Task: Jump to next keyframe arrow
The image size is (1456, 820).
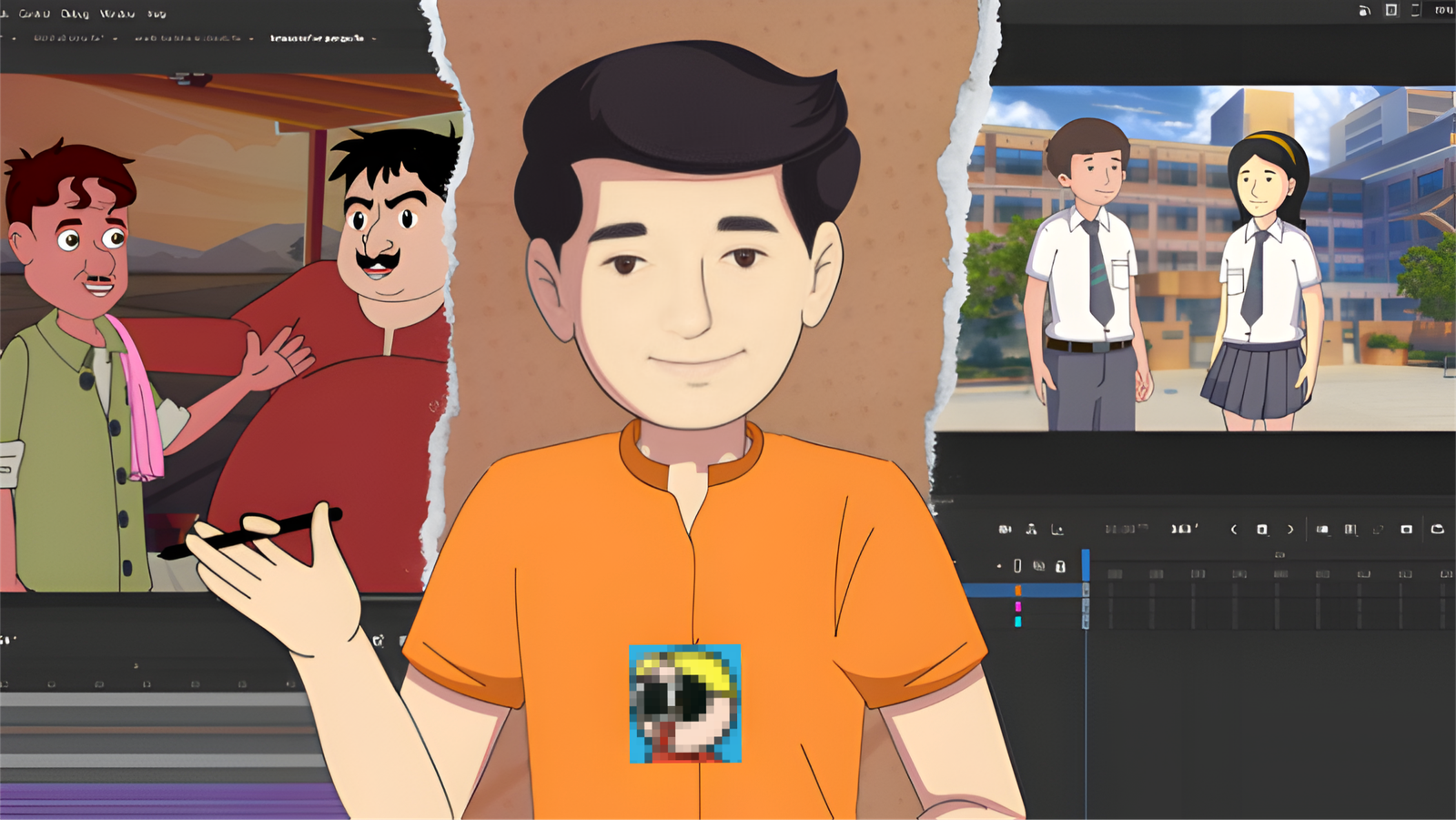Action: point(1289,529)
